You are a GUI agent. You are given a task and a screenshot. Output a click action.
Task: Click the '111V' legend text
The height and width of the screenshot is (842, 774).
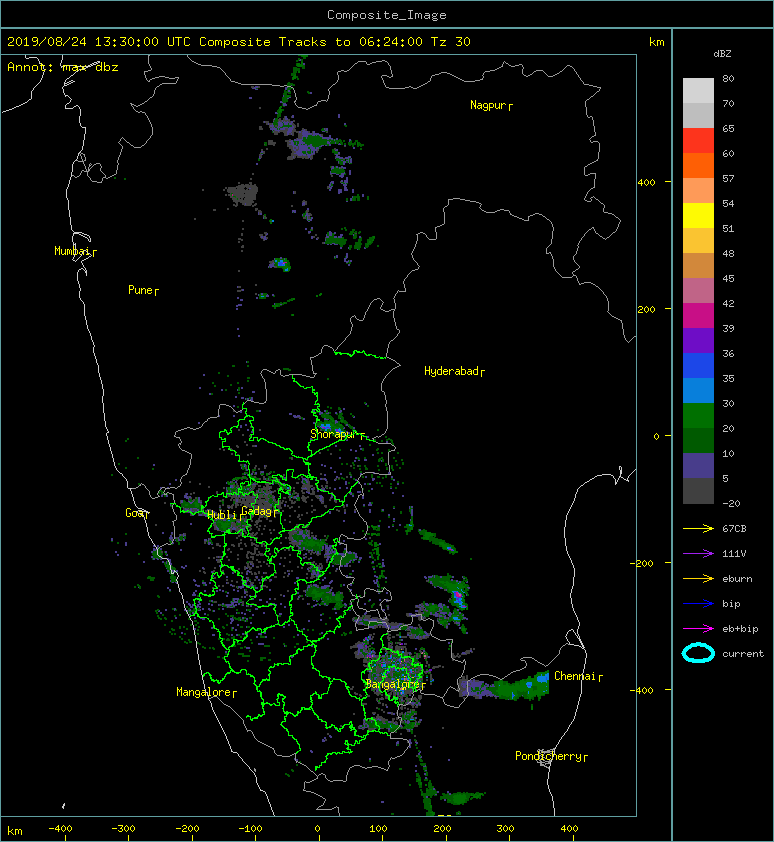click(734, 554)
